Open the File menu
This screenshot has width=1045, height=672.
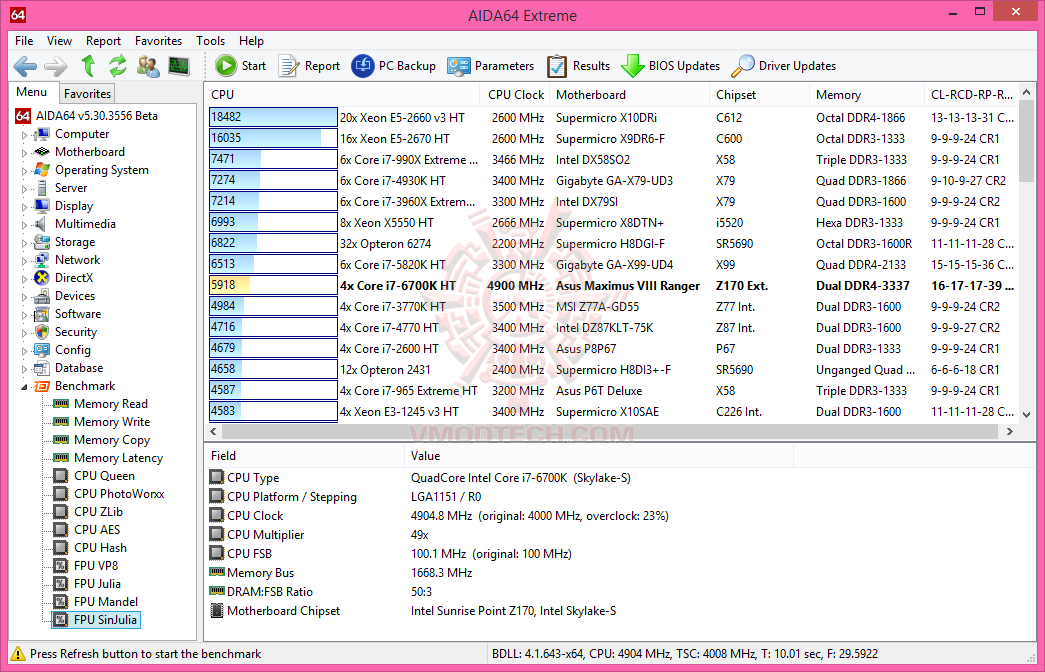[x=24, y=41]
